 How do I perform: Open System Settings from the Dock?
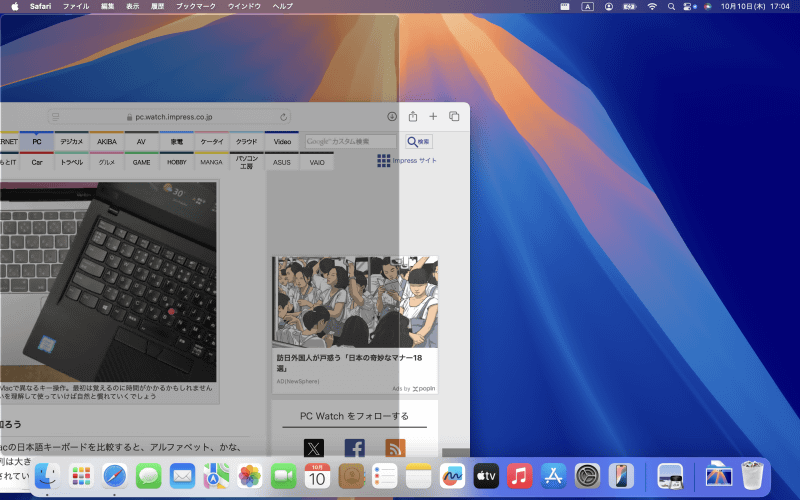pos(587,476)
